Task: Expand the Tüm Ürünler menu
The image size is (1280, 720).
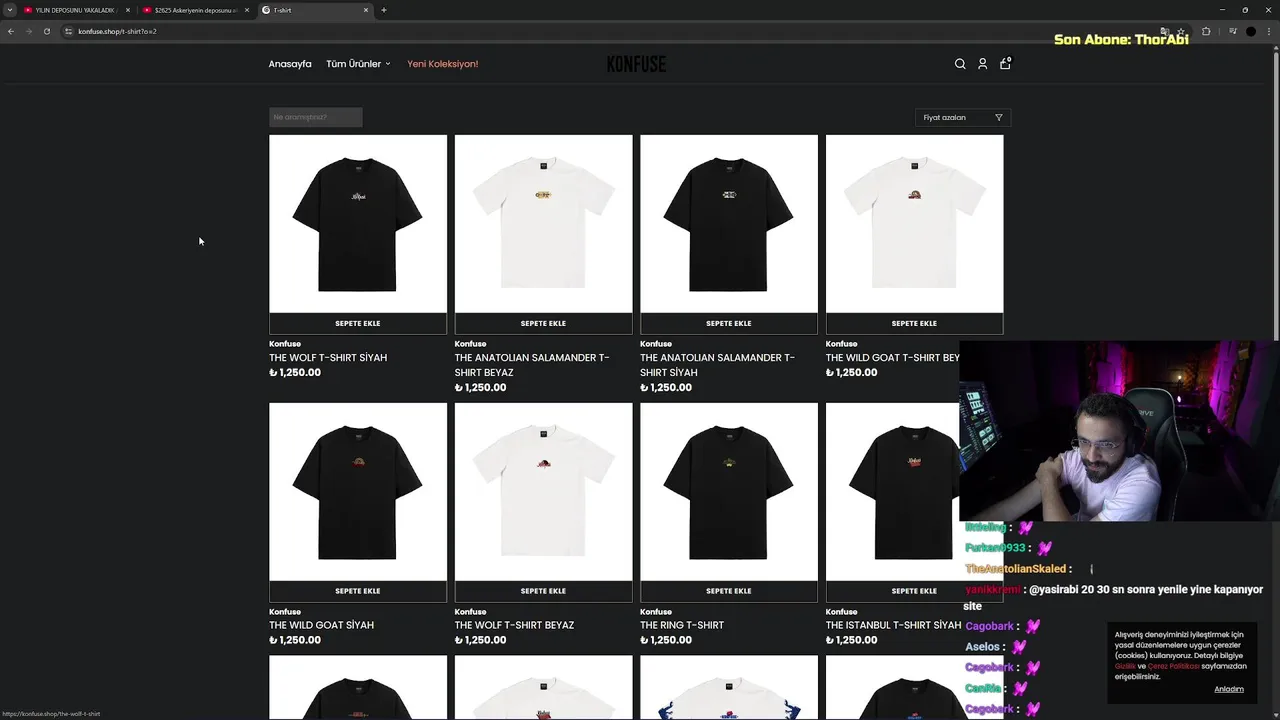Action: coord(358,64)
